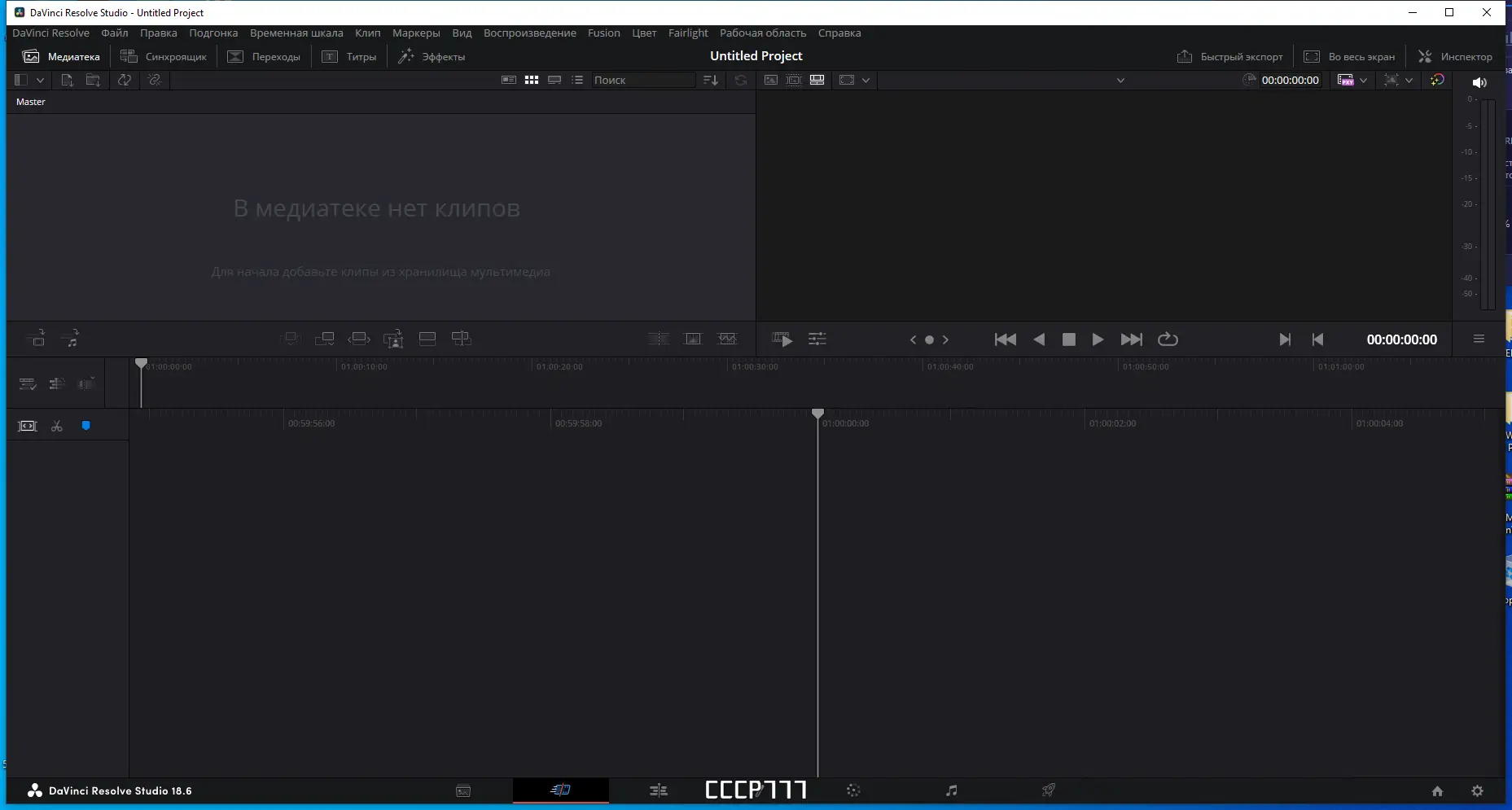This screenshot has width=1512, height=810.
Task: Open the Рабочая область menu
Action: [763, 33]
